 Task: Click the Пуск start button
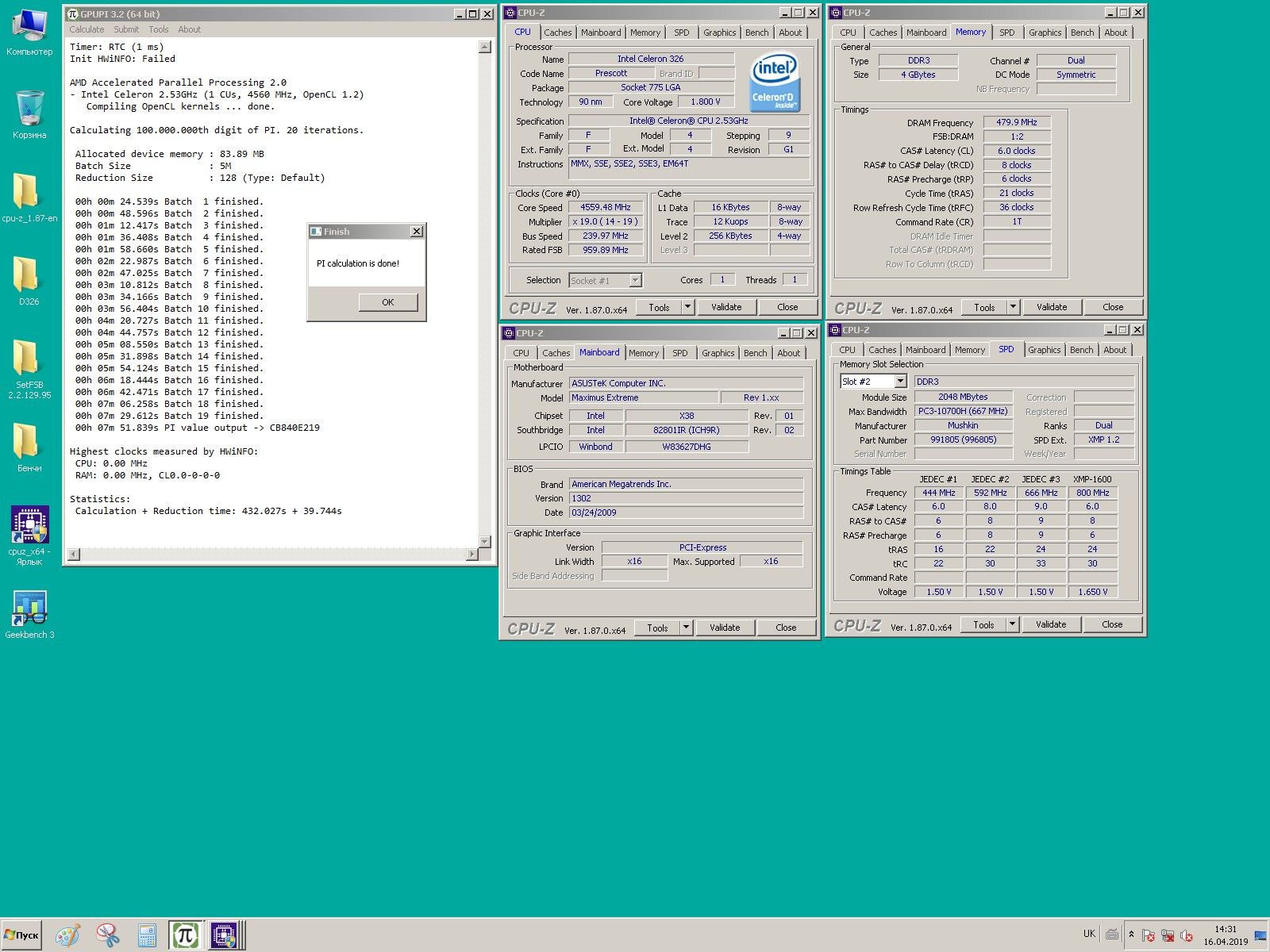pyautogui.click(x=21, y=935)
